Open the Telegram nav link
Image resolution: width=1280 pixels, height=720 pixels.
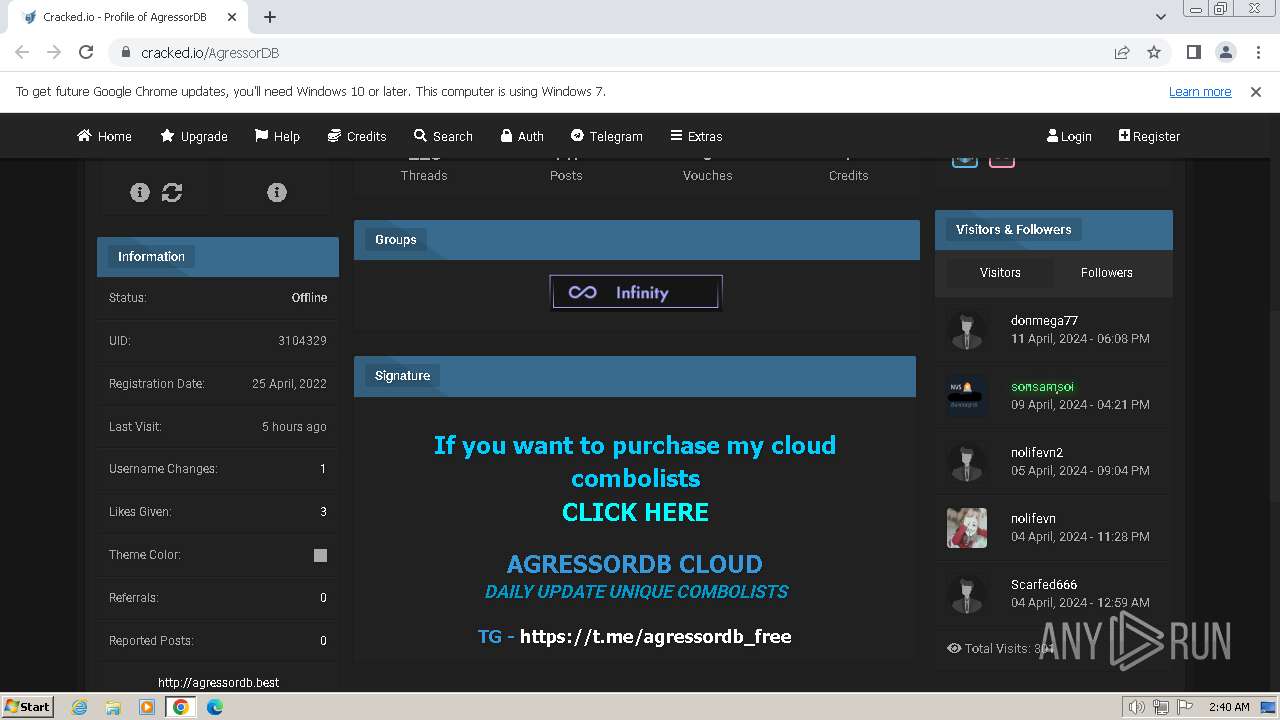tap(607, 136)
